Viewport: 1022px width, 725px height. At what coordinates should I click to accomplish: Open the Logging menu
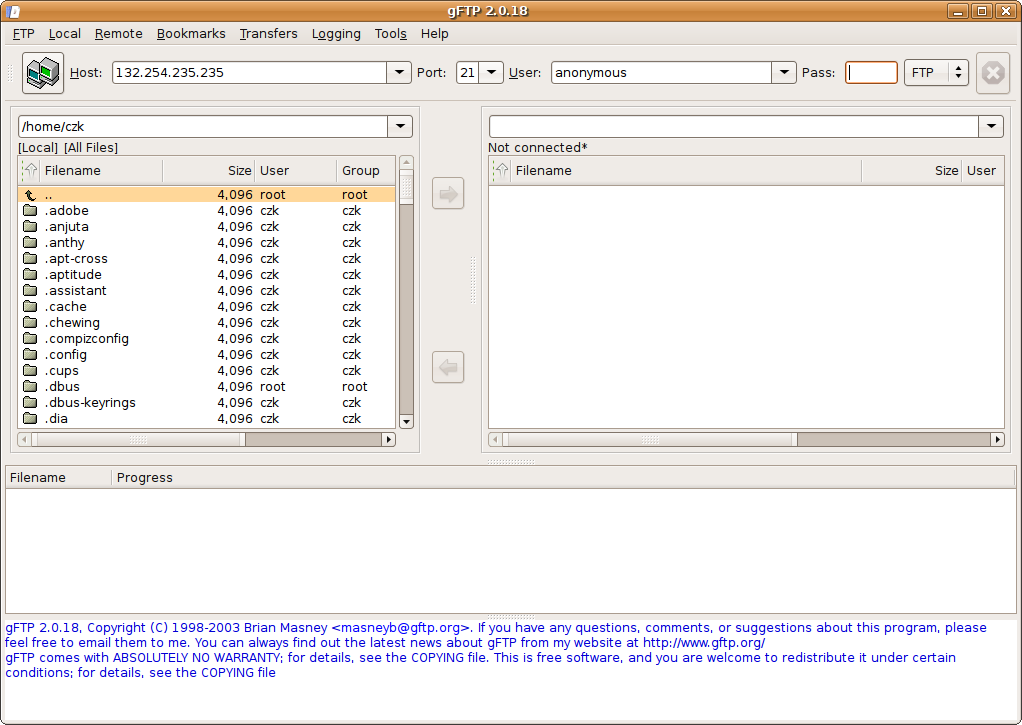pos(336,34)
